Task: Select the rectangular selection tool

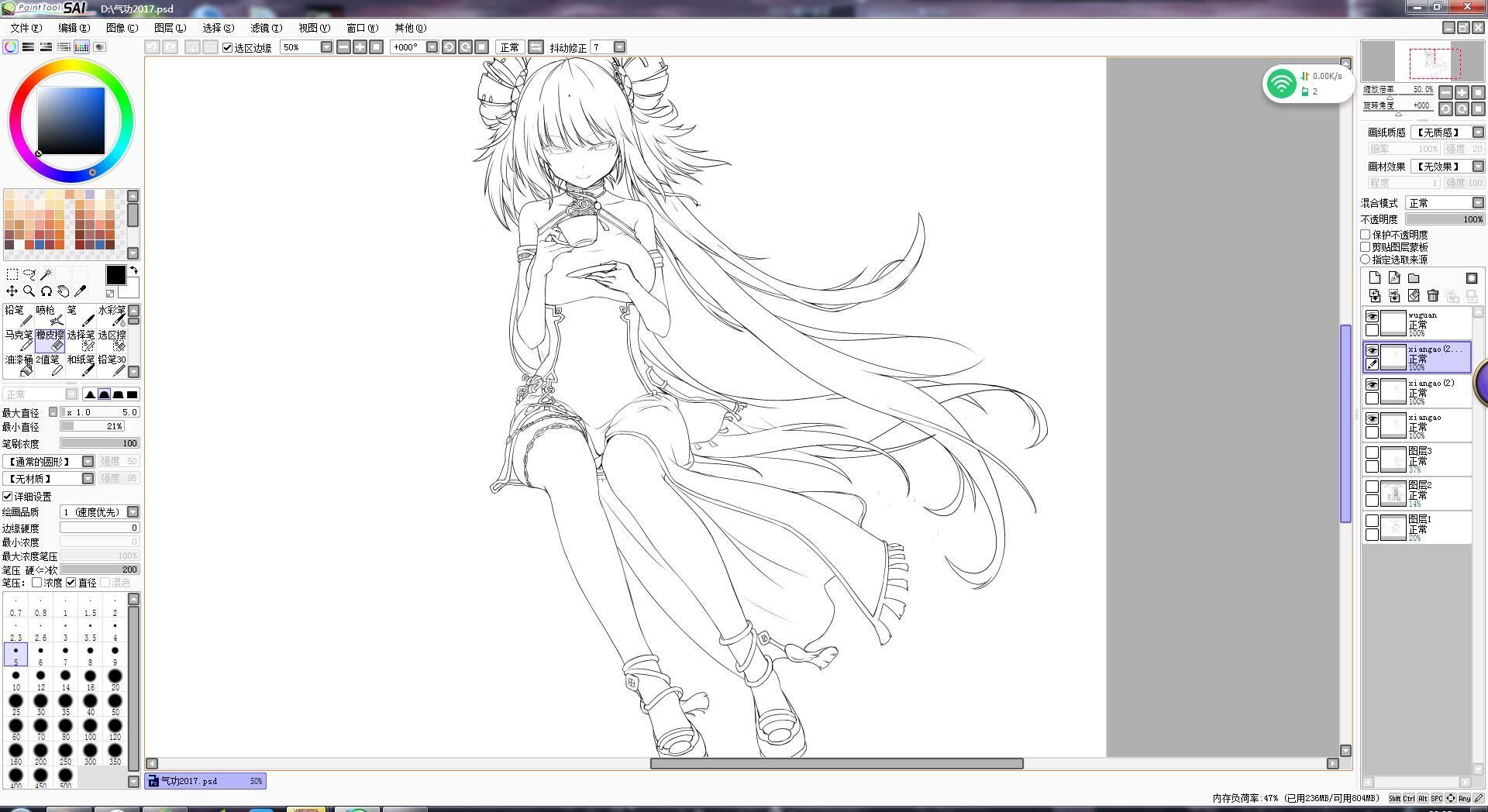Action: (12, 274)
